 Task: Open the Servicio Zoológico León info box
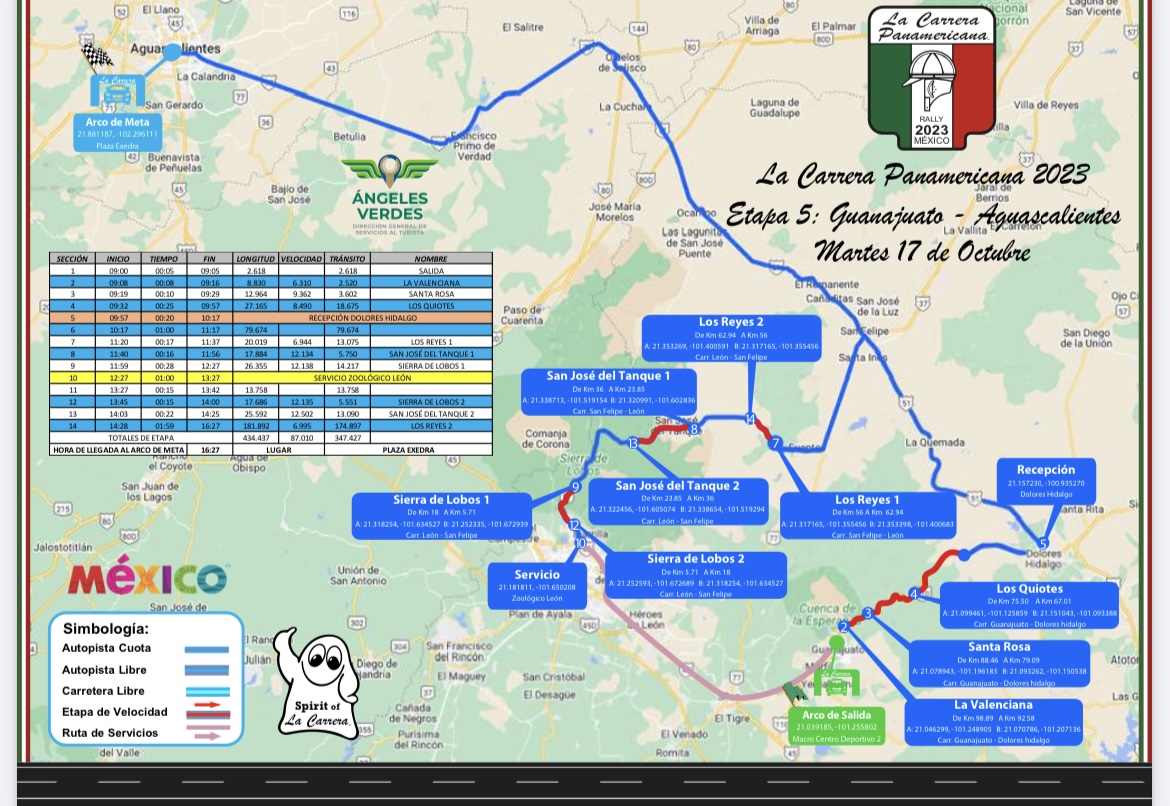click(x=537, y=586)
